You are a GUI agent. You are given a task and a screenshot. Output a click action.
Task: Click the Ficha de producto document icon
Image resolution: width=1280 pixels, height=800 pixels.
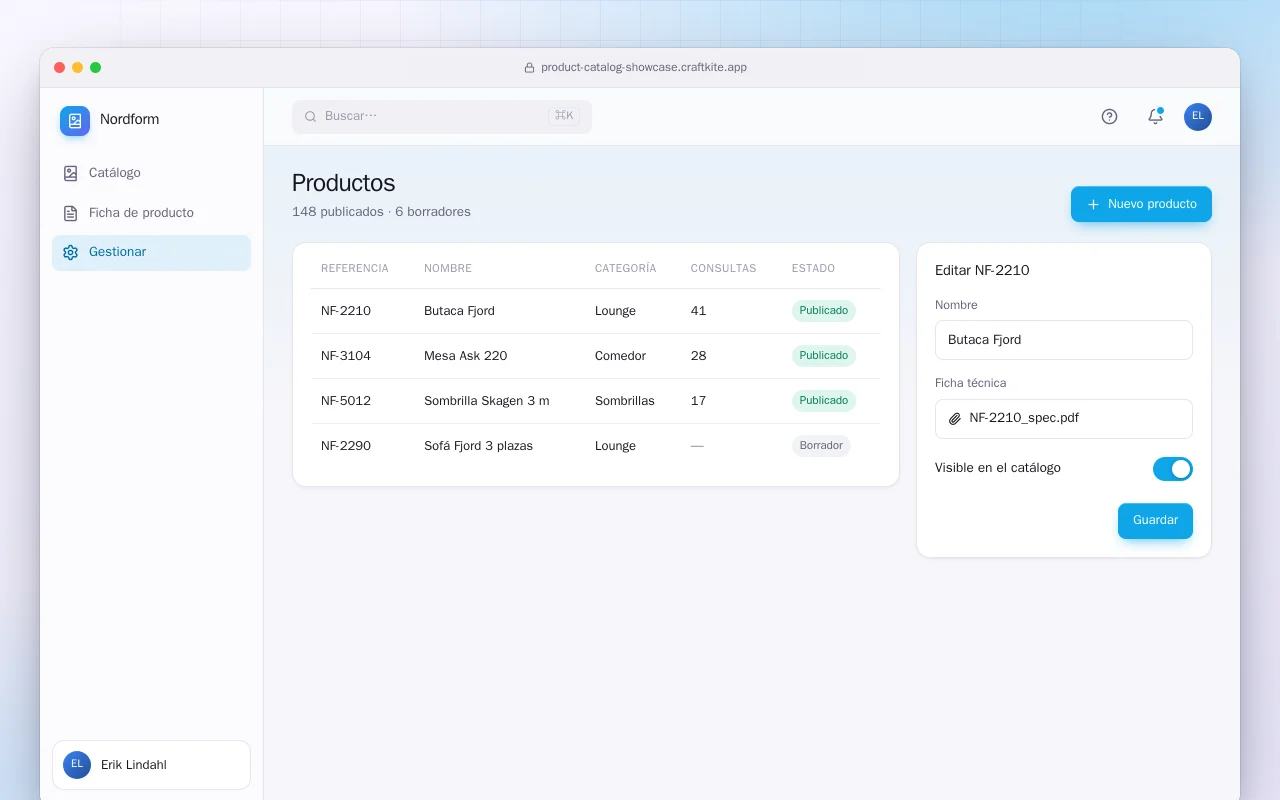click(70, 213)
